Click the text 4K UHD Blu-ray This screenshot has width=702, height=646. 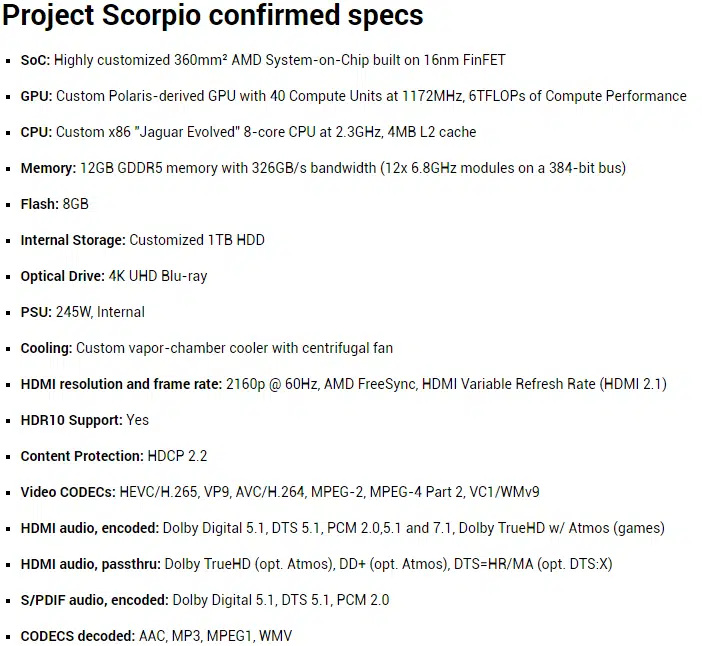coord(158,276)
